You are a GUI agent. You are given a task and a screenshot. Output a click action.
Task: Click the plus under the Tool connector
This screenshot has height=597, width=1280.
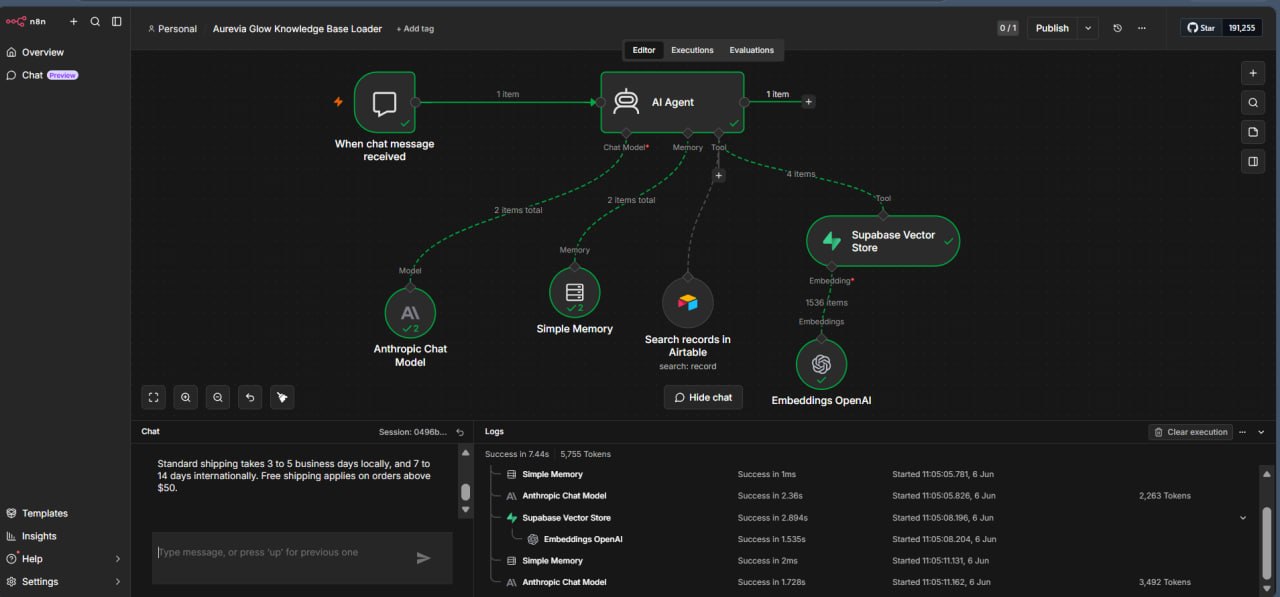718,176
